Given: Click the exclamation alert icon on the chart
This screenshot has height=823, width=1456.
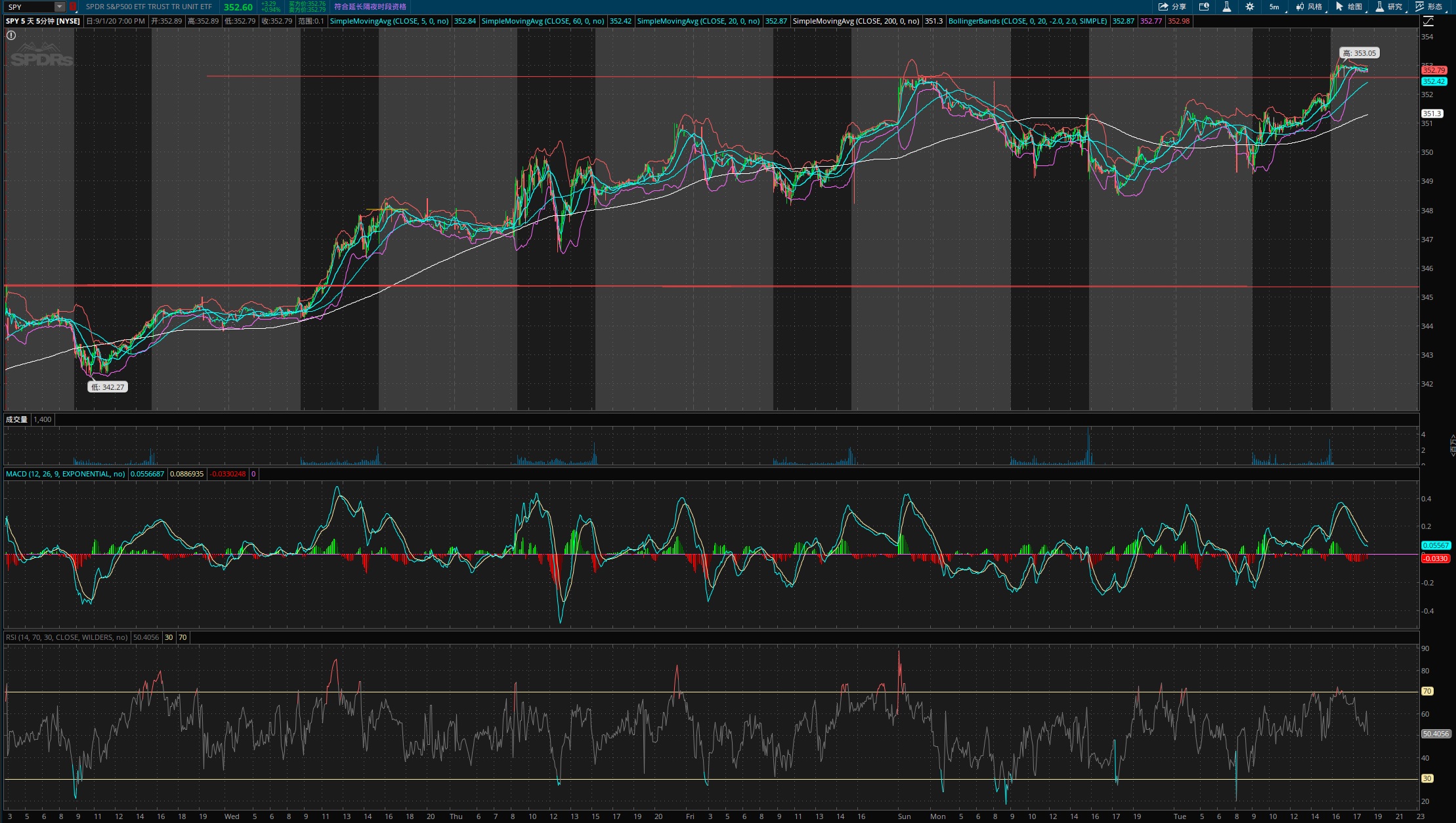Looking at the screenshot, I should pos(11,35).
